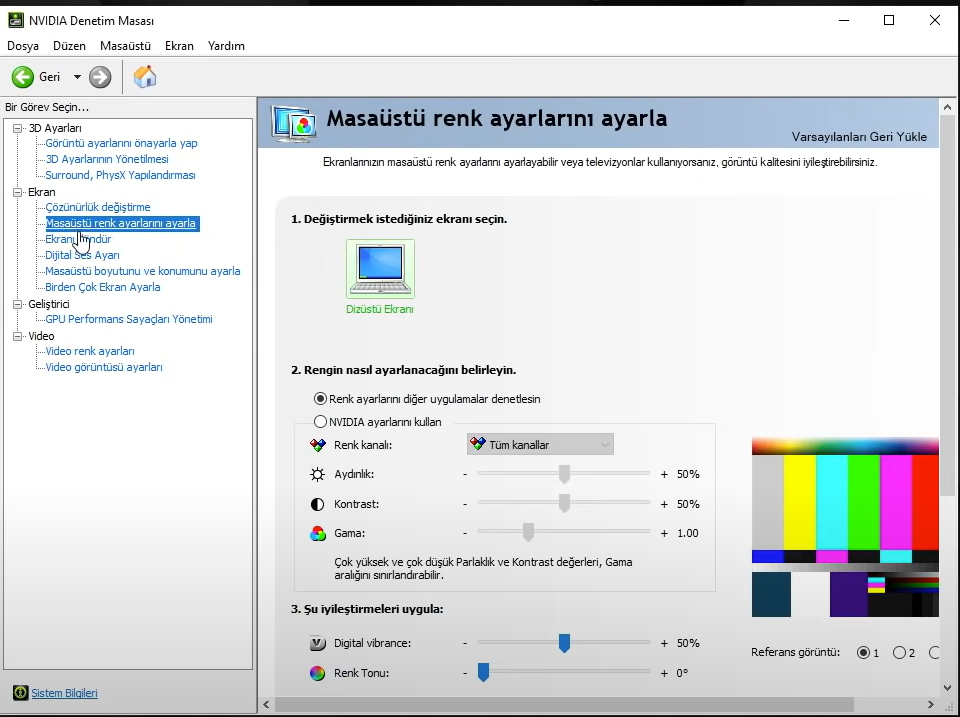
Task: Open '3D Ayarlarının Yönetilmesi' task
Action: click(x=107, y=159)
